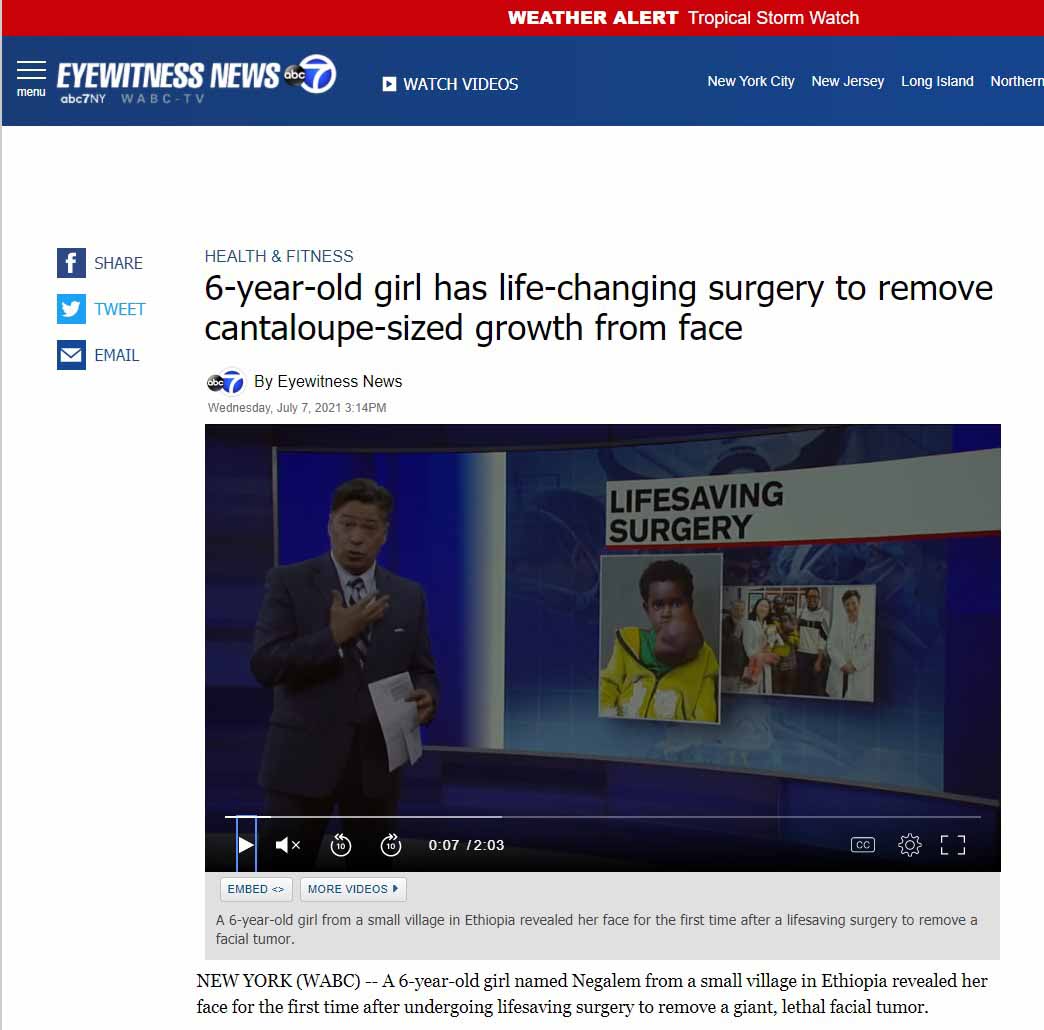This screenshot has height=1030, width=1044.
Task: Email the article via envelope icon
Action: pos(71,355)
